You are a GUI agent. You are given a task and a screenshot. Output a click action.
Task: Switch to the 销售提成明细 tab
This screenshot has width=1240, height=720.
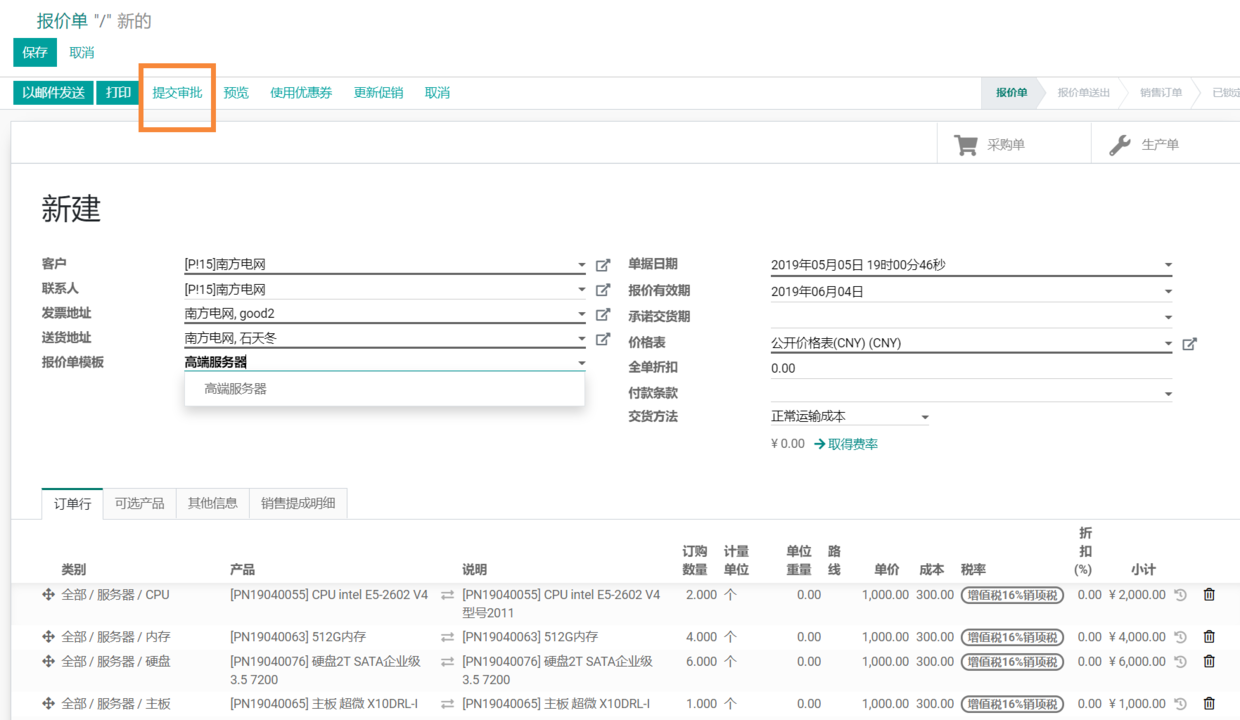(x=298, y=503)
